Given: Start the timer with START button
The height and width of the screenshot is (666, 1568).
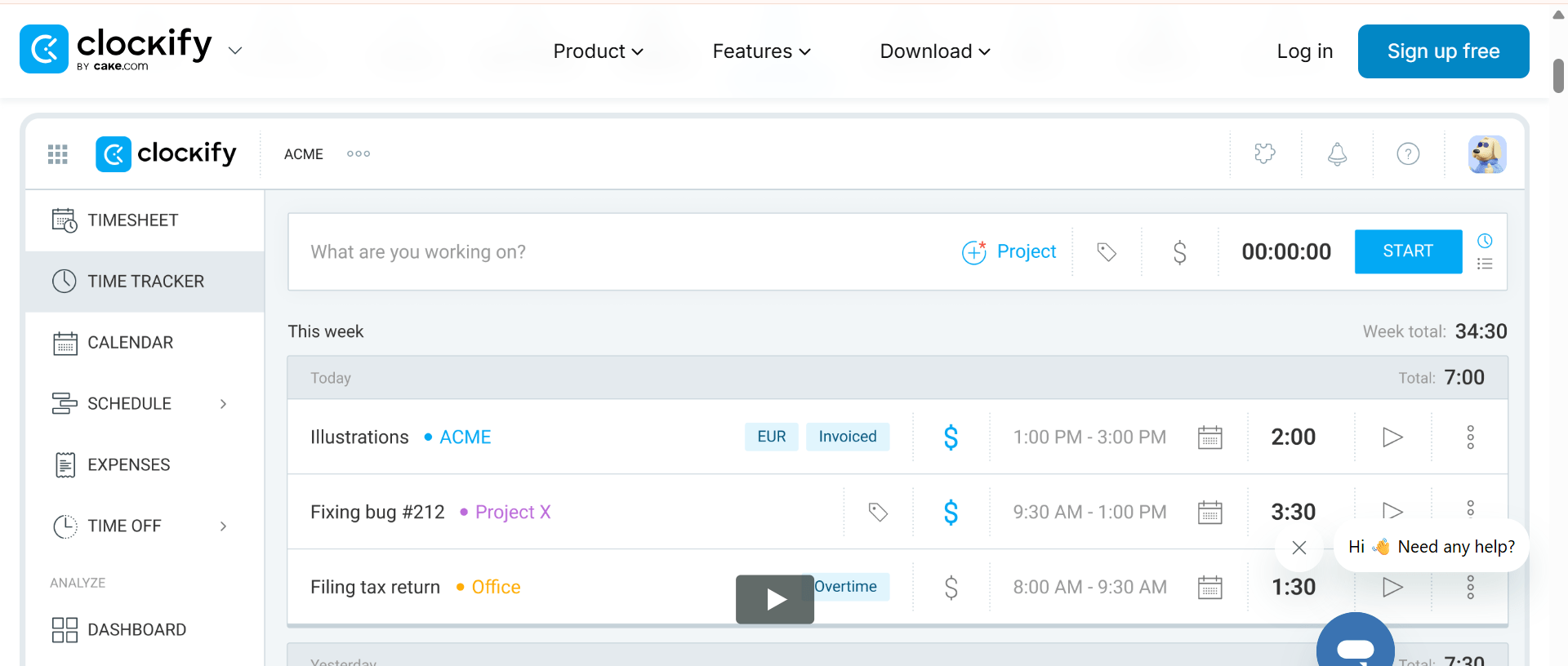Looking at the screenshot, I should (x=1408, y=251).
